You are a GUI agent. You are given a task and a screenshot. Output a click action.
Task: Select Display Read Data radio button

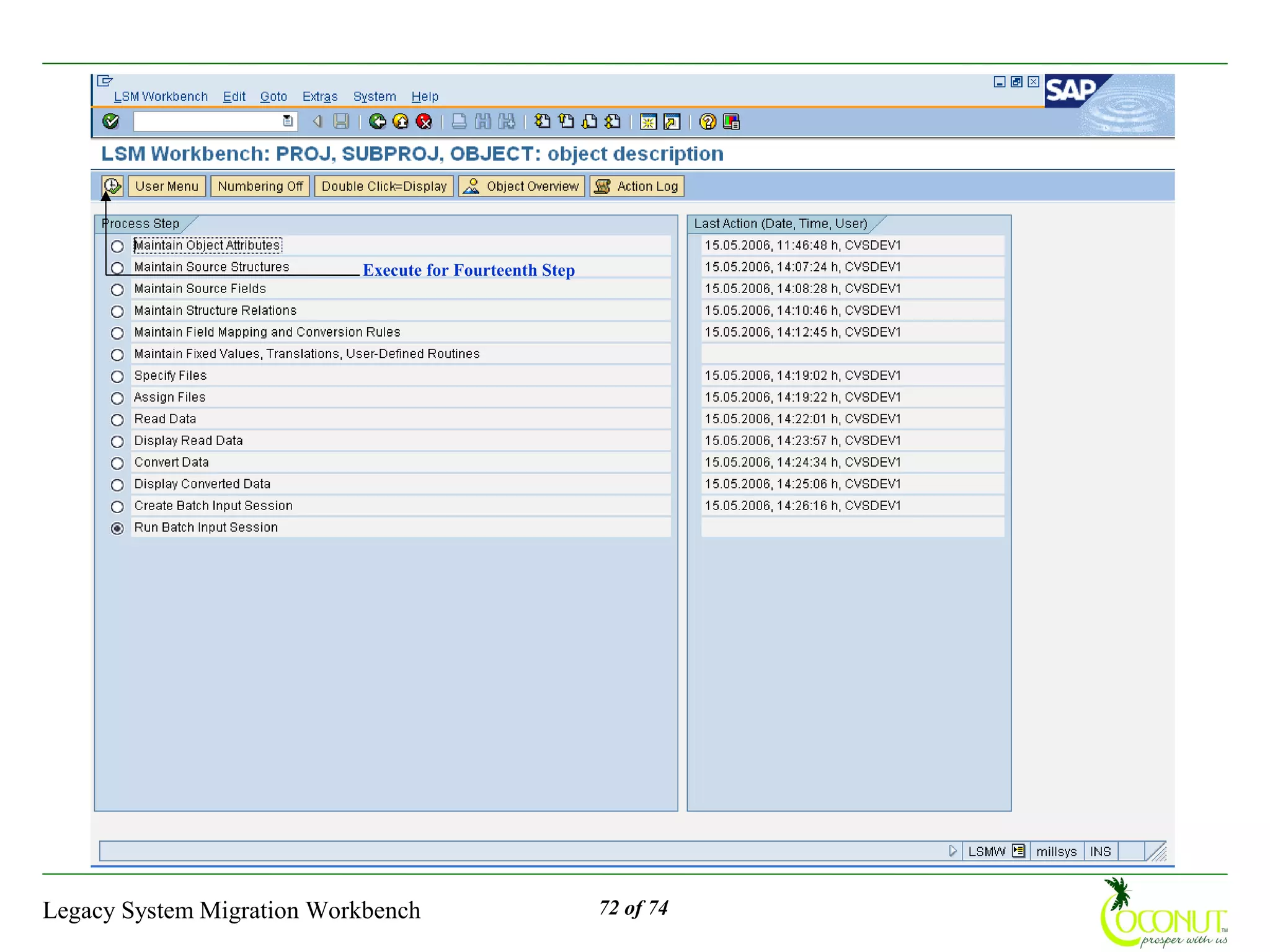click(x=117, y=441)
